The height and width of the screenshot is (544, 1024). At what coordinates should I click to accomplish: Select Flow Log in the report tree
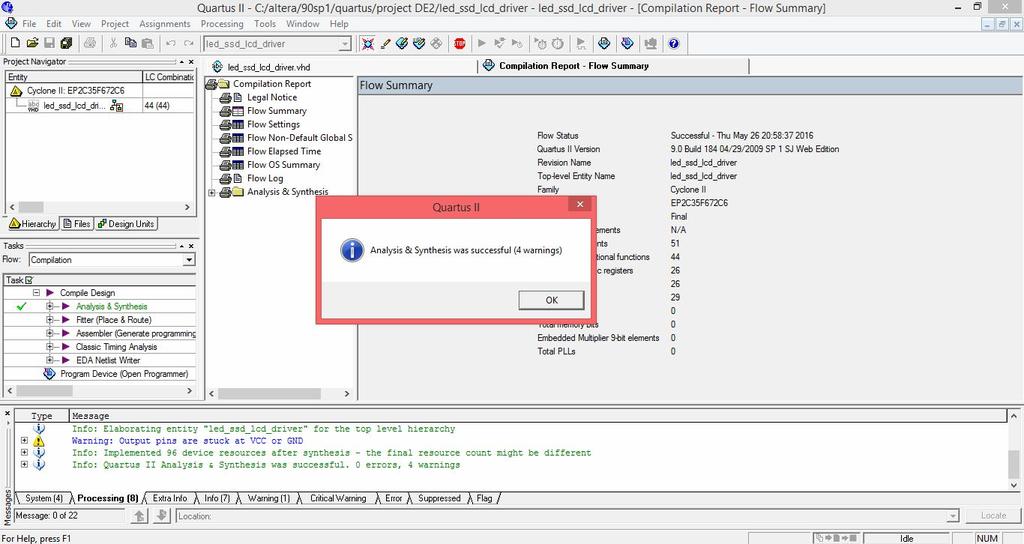264,178
